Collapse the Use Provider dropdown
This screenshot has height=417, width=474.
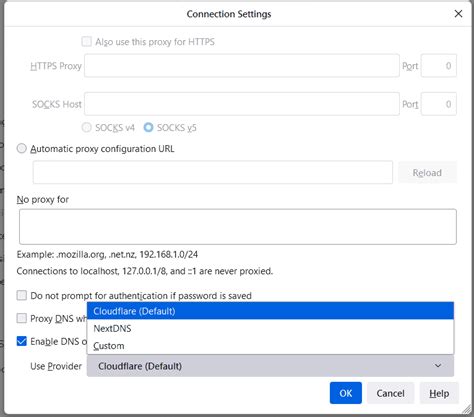click(270, 366)
